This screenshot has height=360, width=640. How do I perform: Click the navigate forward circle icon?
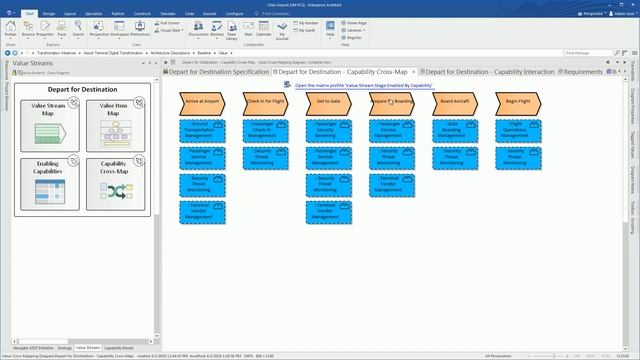click(x=15, y=53)
